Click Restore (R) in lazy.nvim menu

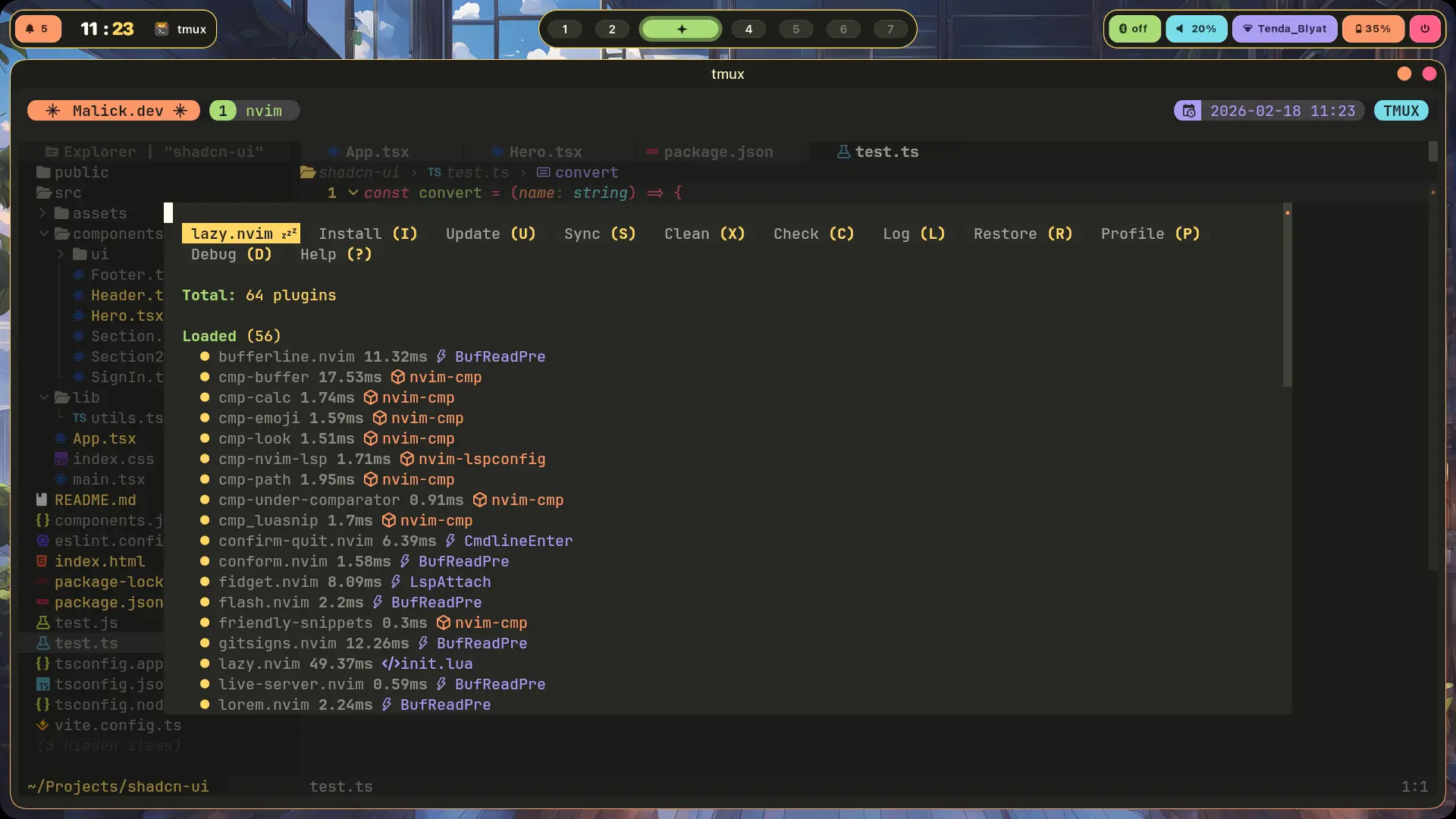click(1023, 234)
